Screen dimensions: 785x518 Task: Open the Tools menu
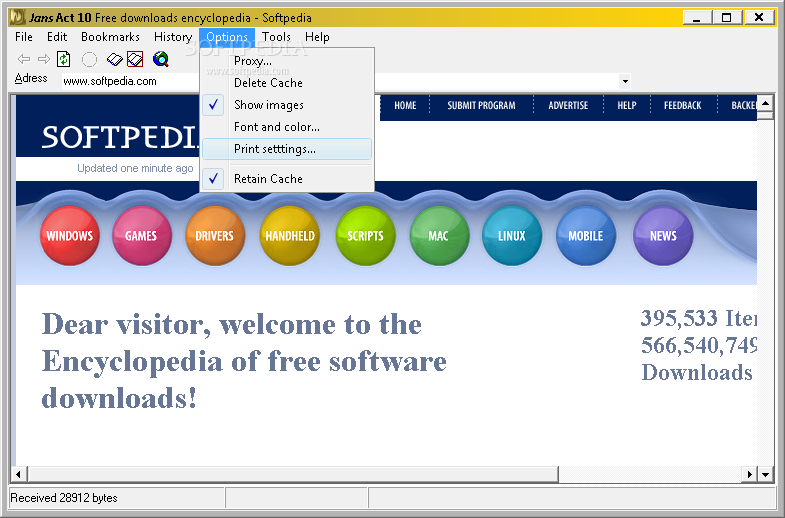[276, 37]
